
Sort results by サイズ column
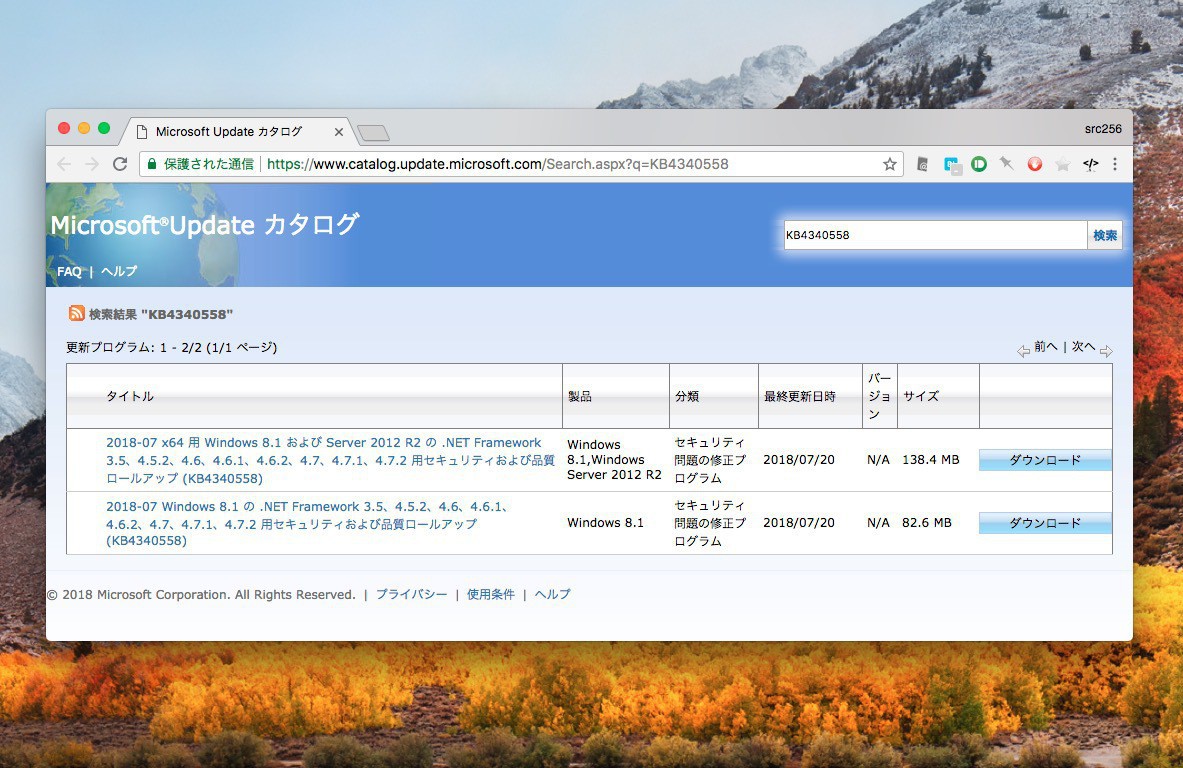coord(920,396)
